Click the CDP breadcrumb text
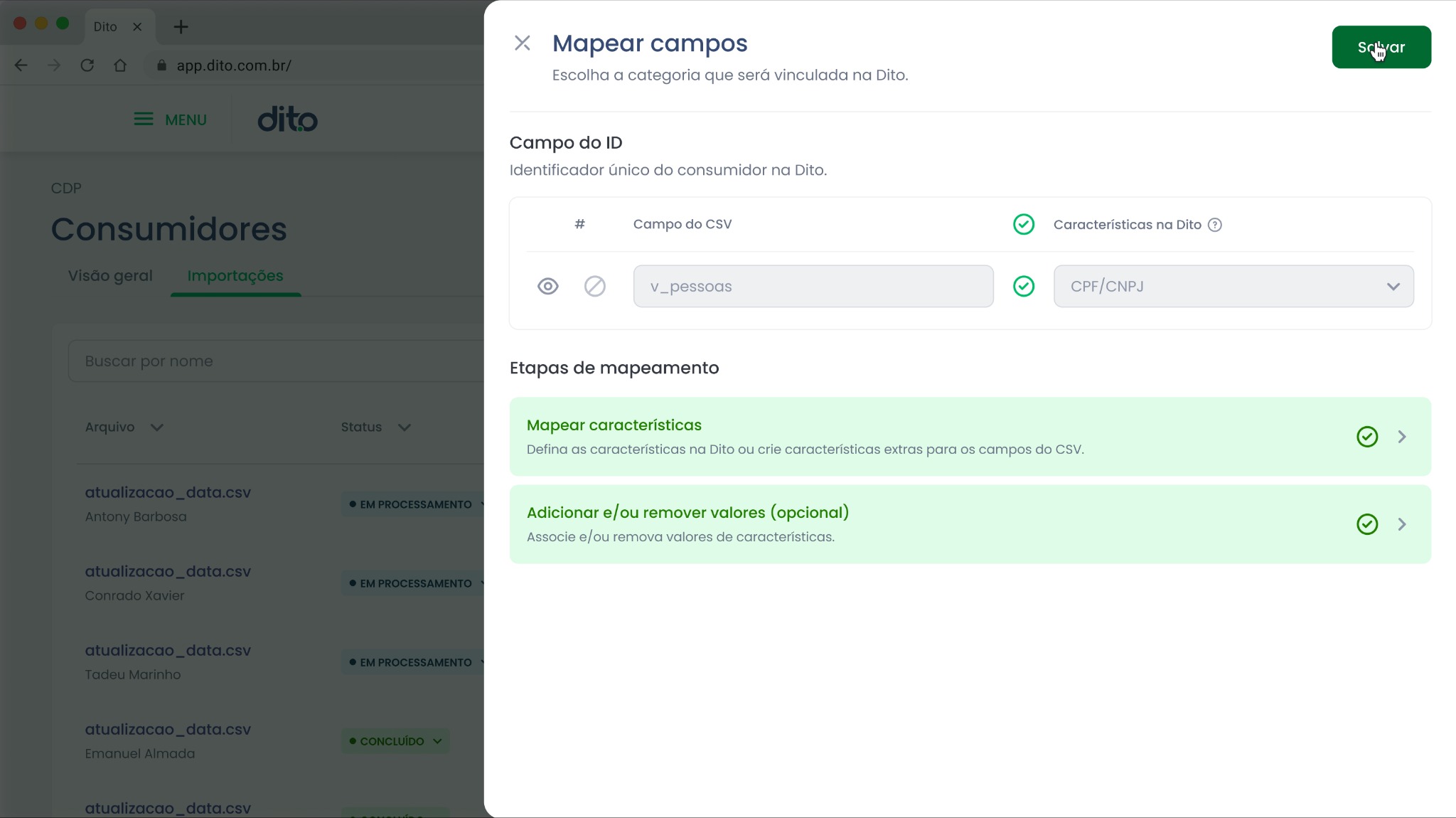Screen dimensions: 1456x818 click(x=66, y=188)
